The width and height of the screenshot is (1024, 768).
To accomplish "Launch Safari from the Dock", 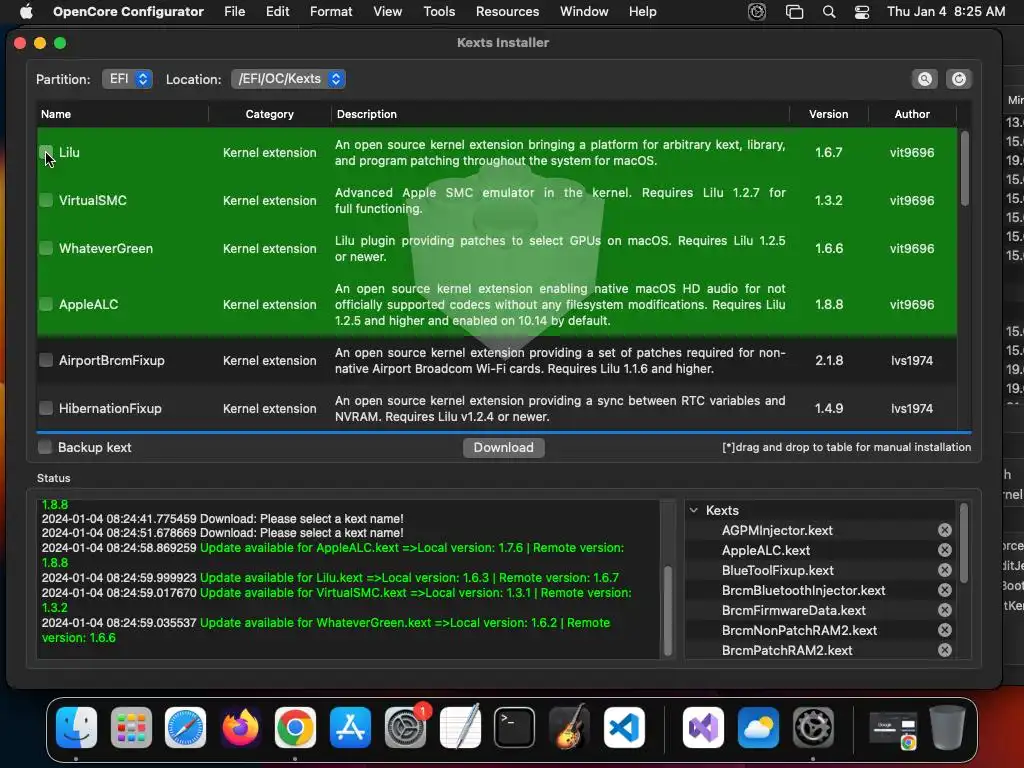I will 185,727.
